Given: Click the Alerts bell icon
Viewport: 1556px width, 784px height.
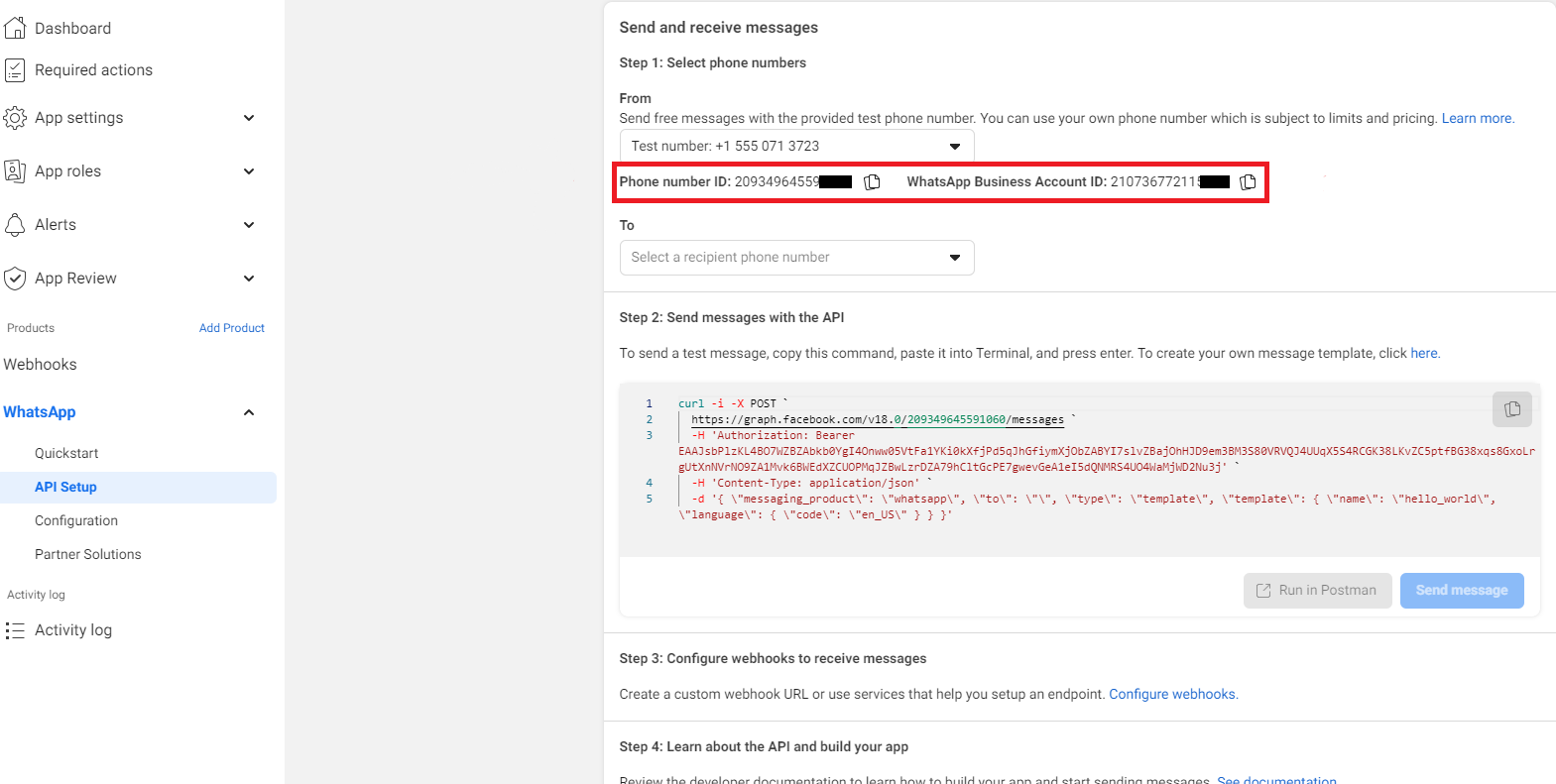Looking at the screenshot, I should (15, 225).
